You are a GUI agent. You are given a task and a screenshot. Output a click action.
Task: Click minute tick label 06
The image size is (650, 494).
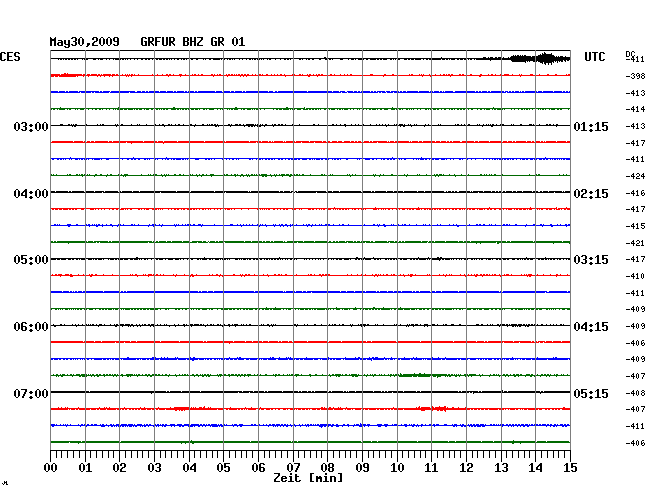(x=258, y=468)
